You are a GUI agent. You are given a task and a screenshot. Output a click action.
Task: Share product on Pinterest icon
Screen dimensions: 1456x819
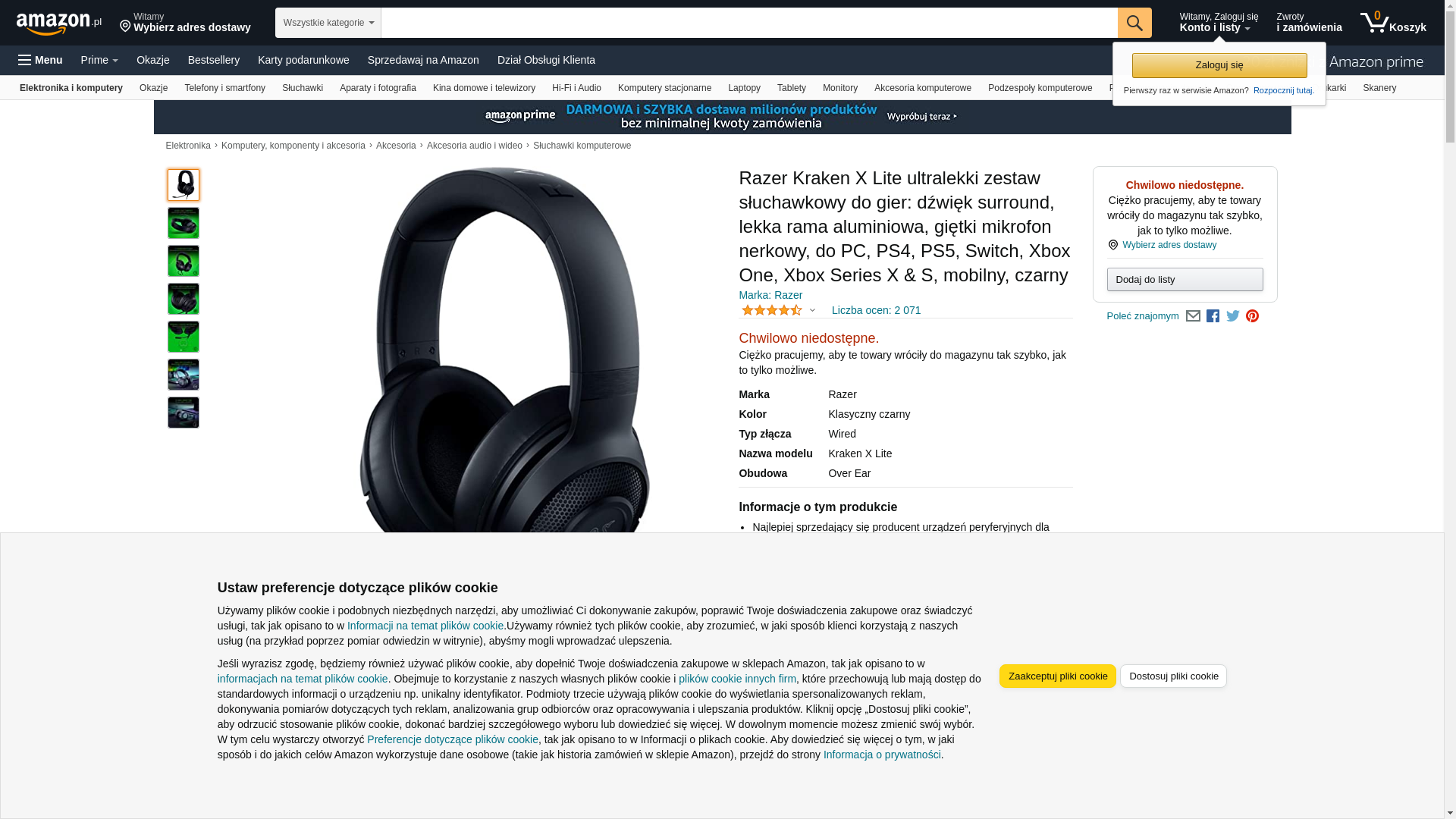point(1252,316)
